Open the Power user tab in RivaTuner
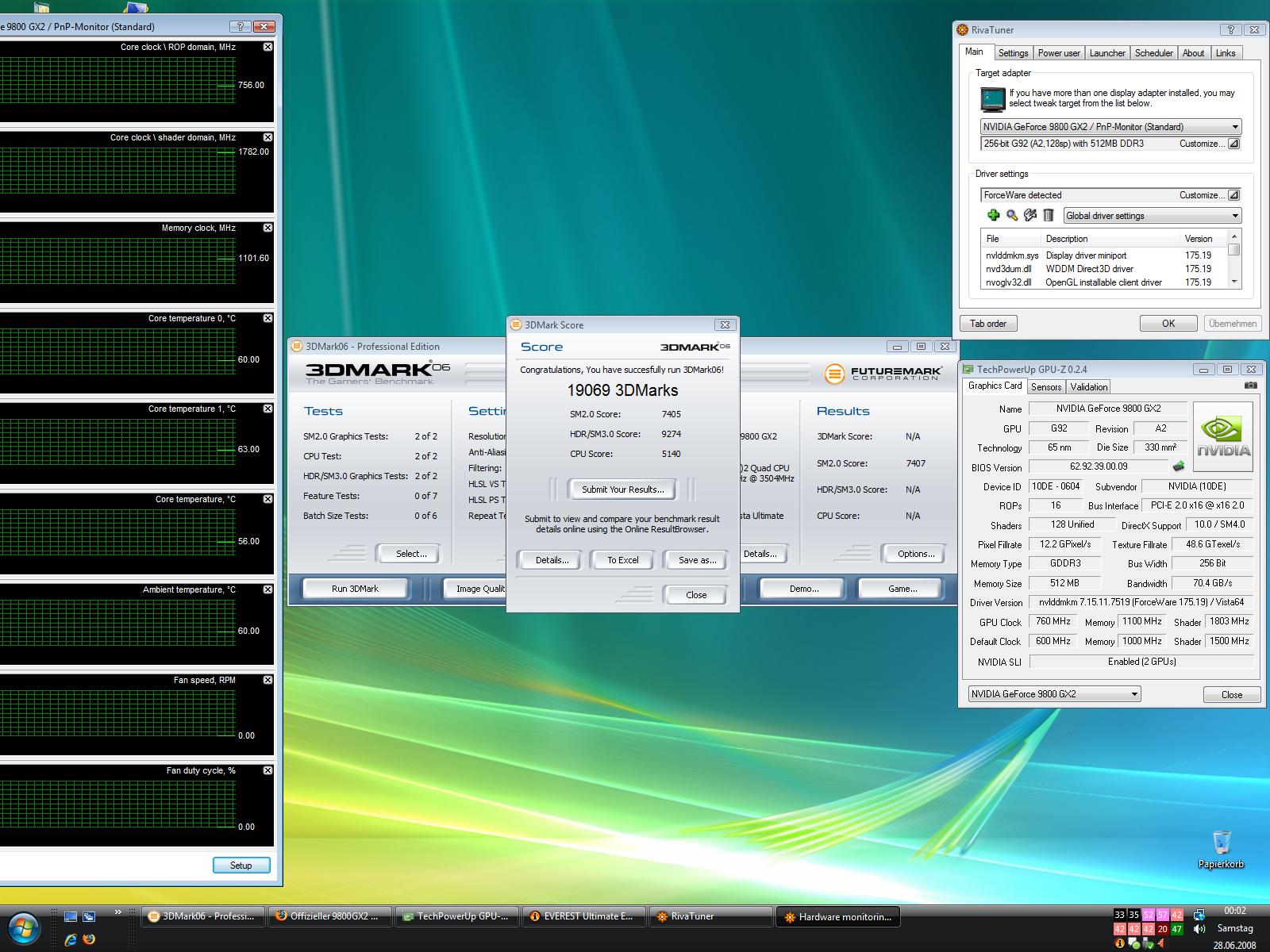 [1058, 53]
